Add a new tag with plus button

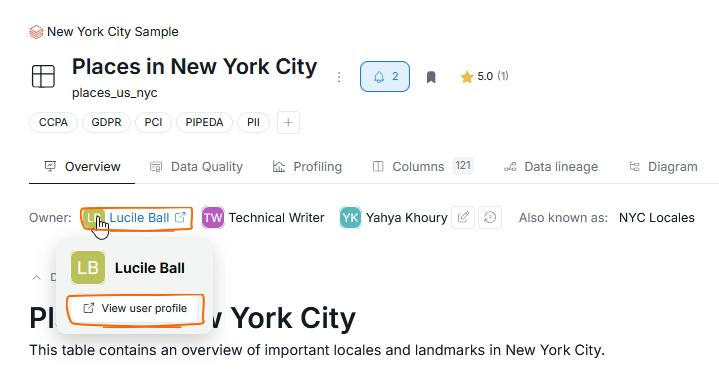(288, 122)
